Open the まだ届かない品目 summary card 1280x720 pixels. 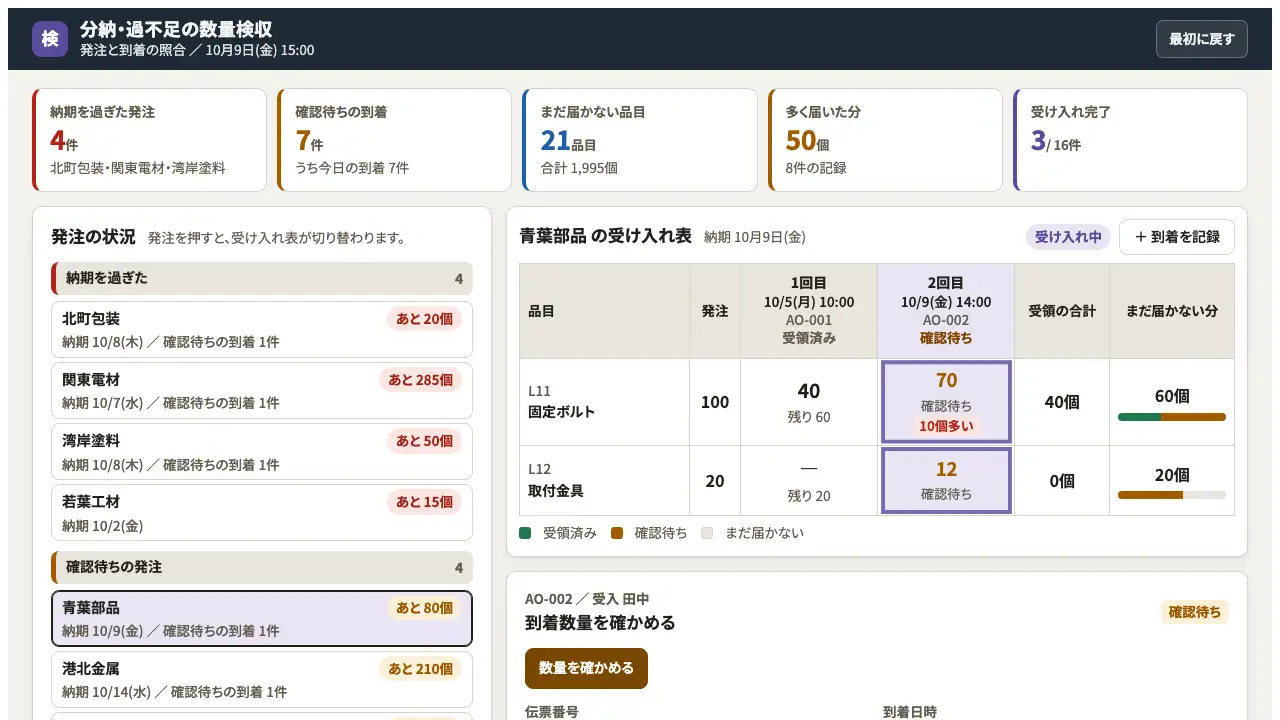[x=640, y=140]
